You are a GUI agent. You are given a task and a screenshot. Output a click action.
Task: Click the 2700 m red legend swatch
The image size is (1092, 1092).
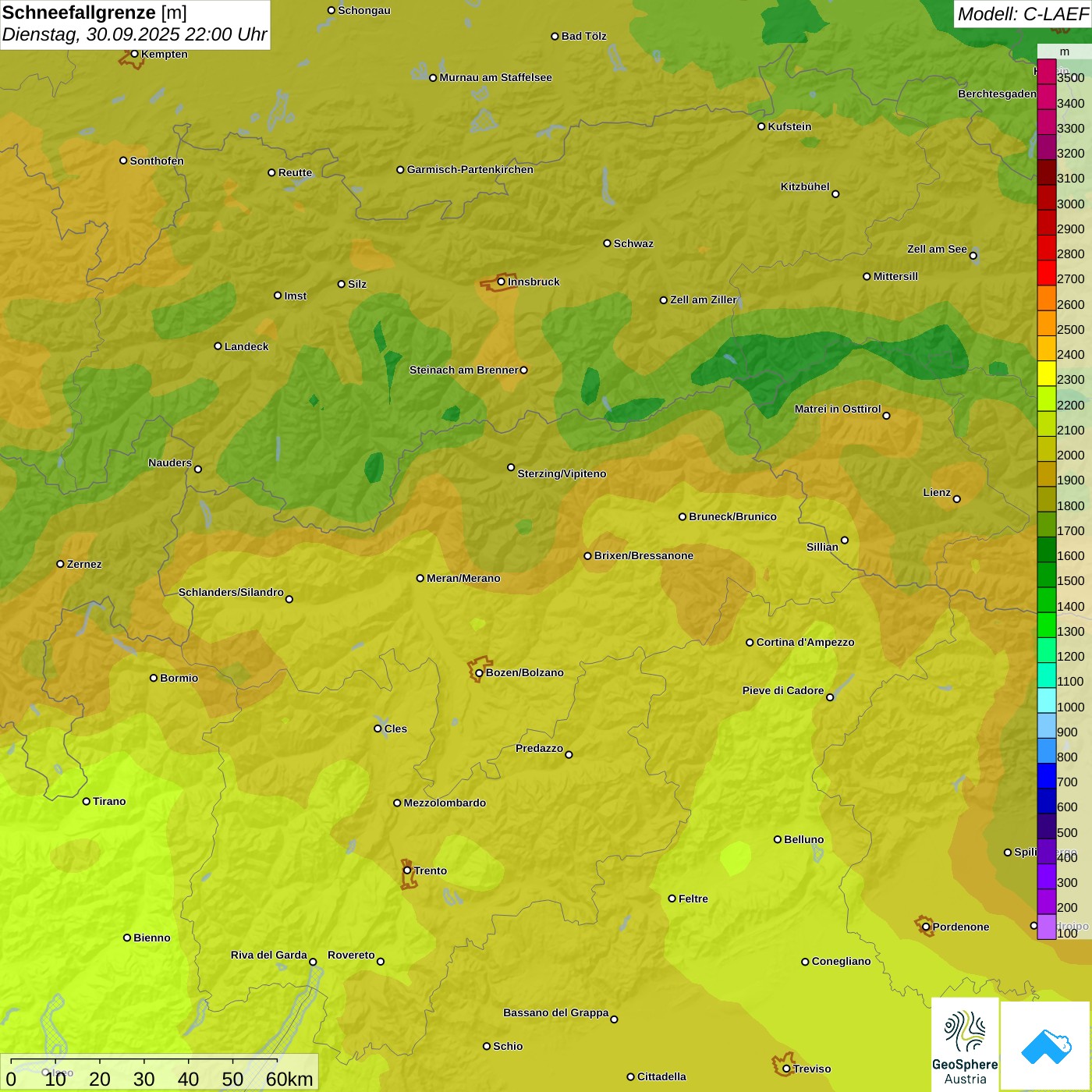coord(1046,273)
